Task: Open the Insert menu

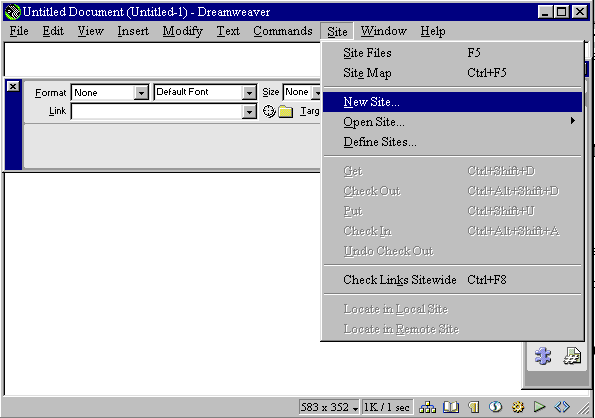Action: pyautogui.click(x=133, y=31)
